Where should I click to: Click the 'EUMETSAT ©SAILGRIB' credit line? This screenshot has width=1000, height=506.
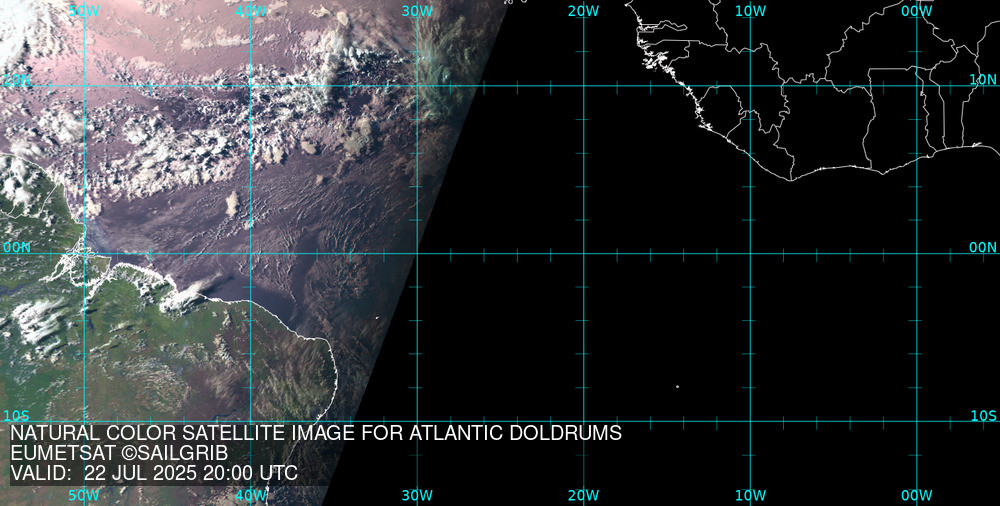tap(119, 454)
